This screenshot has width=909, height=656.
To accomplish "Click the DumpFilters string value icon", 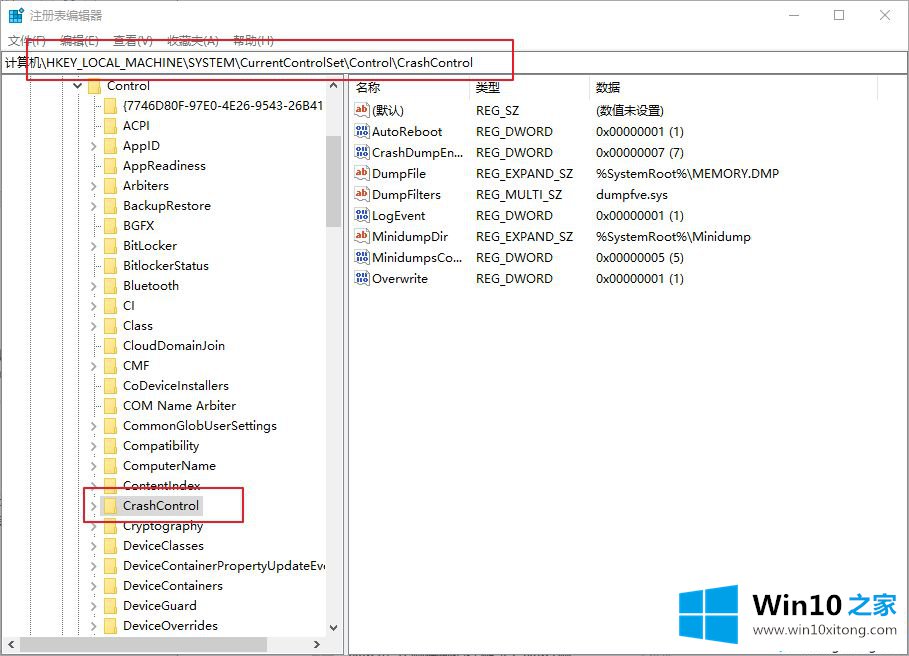I will (x=362, y=194).
